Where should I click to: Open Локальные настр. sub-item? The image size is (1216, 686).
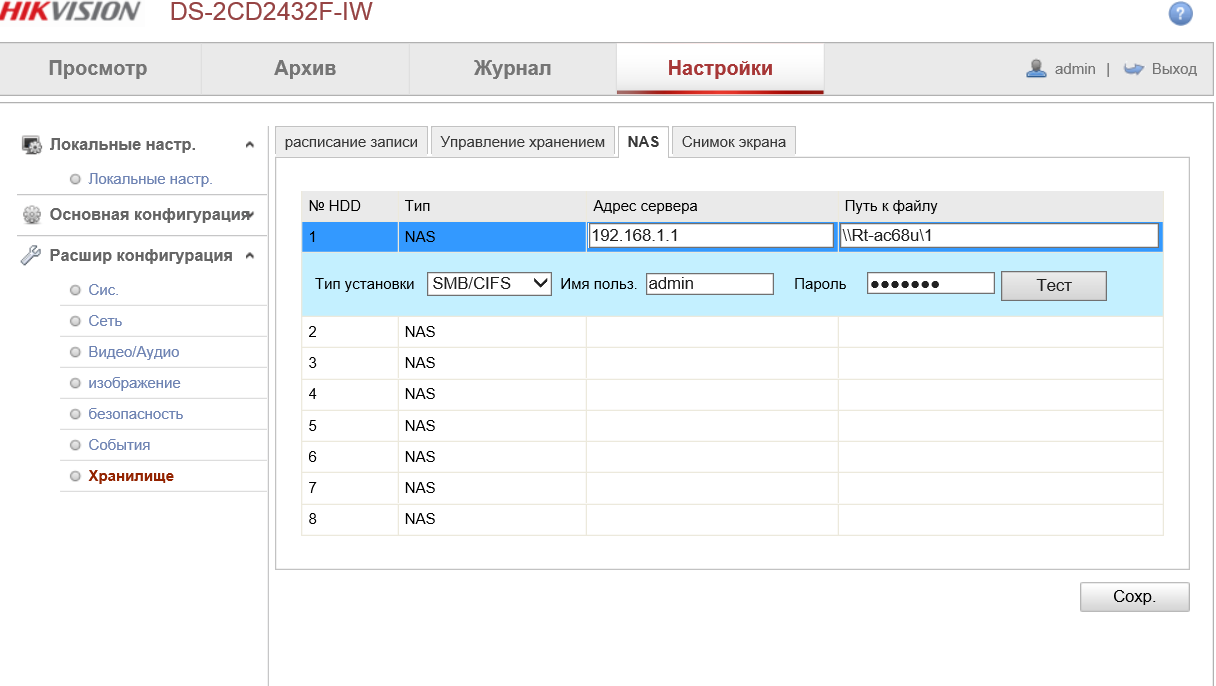[150, 179]
